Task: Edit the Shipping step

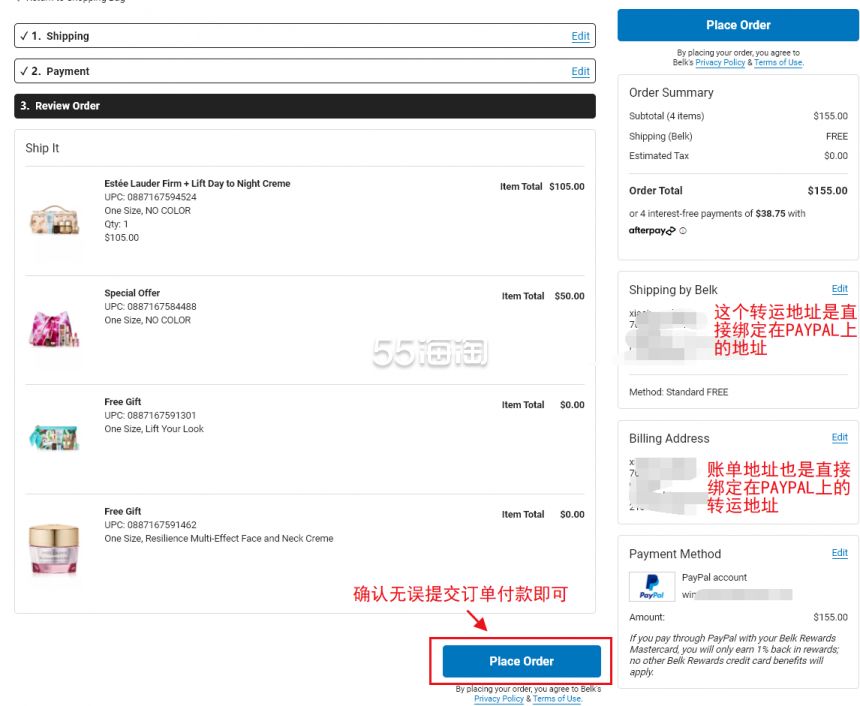Action: [580, 36]
